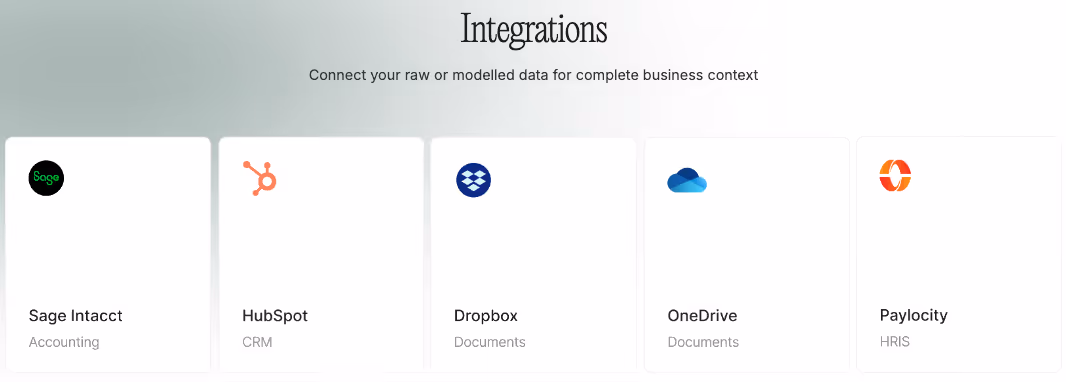
Task: Click the CRM label under HubSpot
Action: [257, 342]
